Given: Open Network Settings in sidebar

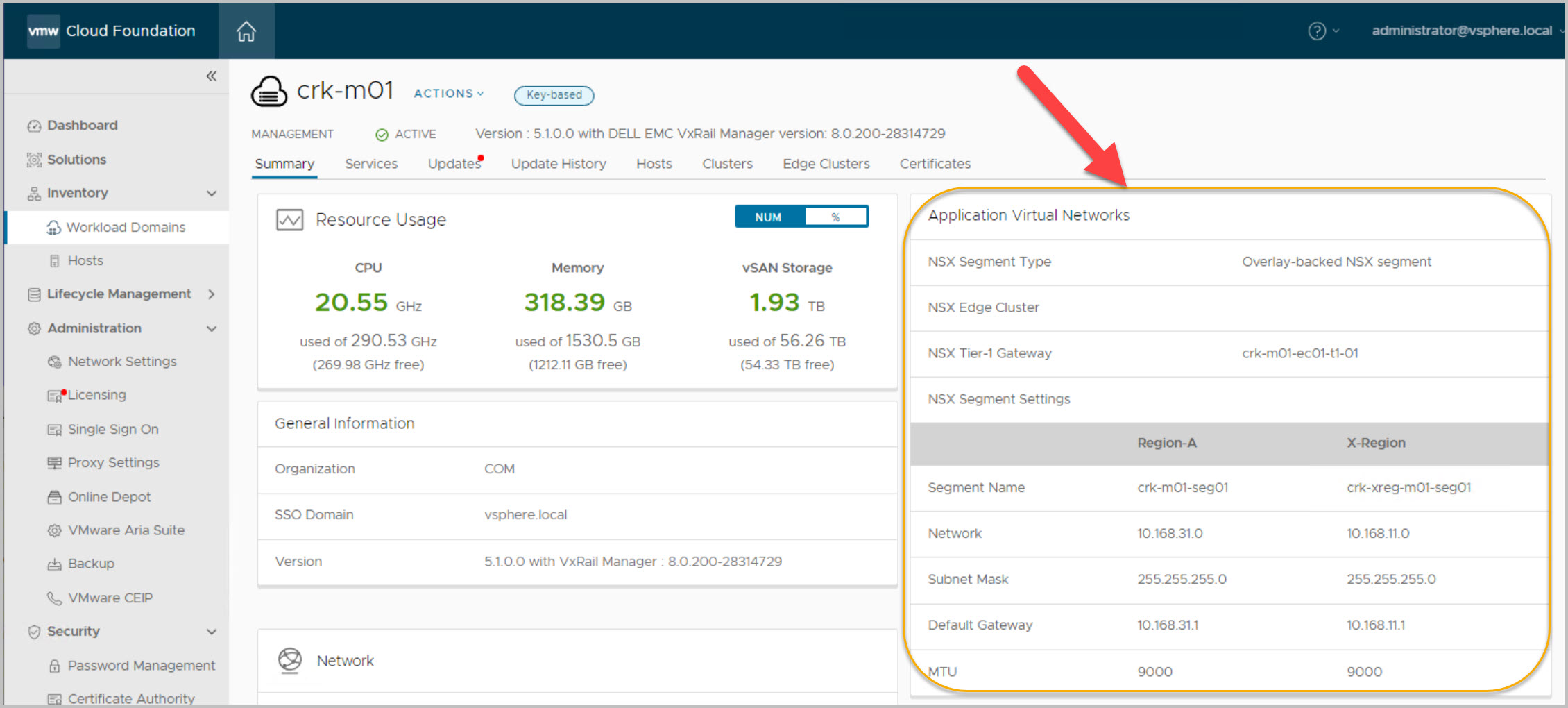Looking at the screenshot, I should (122, 362).
